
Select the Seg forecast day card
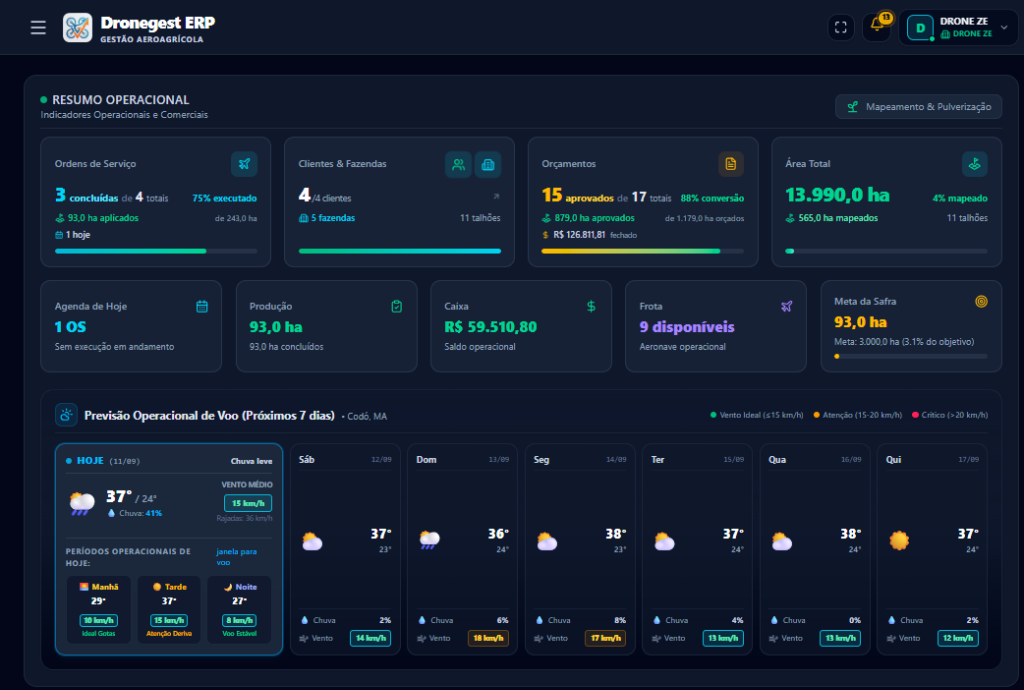(580, 550)
